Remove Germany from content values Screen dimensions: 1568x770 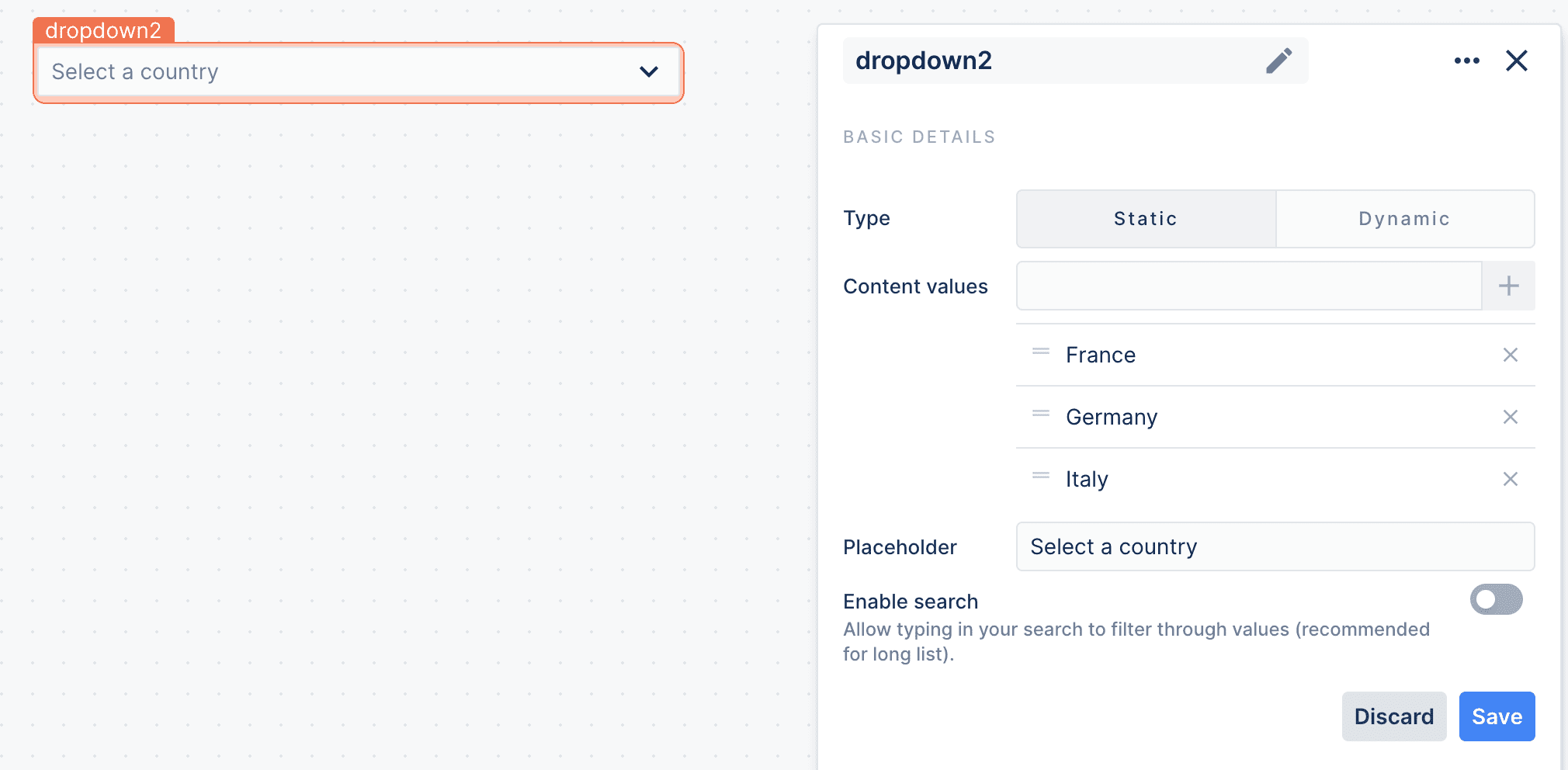1510,417
